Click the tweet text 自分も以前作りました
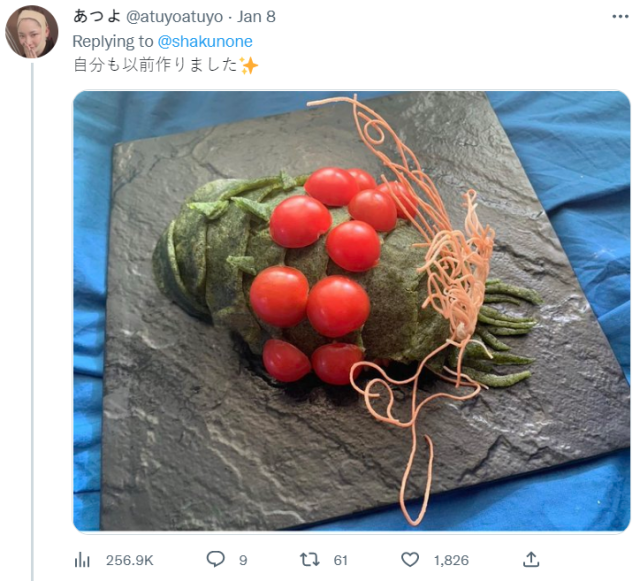The width and height of the screenshot is (640, 581). (155, 65)
